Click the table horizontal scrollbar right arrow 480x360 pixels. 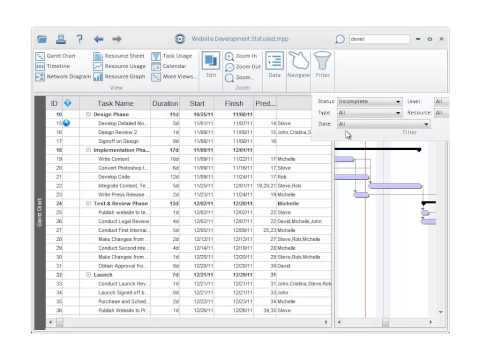point(326,322)
